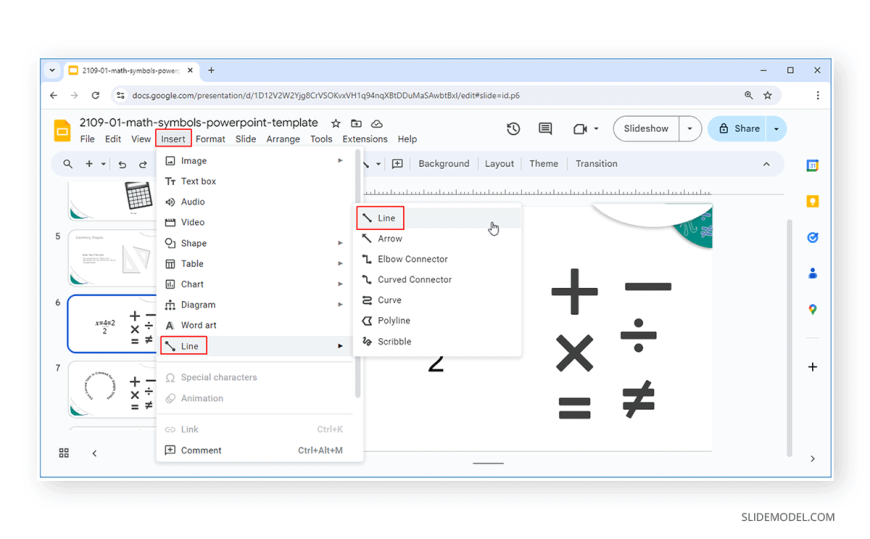The width and height of the screenshot is (870, 539).
Task: Click the move to folder icon
Action: coord(356,123)
